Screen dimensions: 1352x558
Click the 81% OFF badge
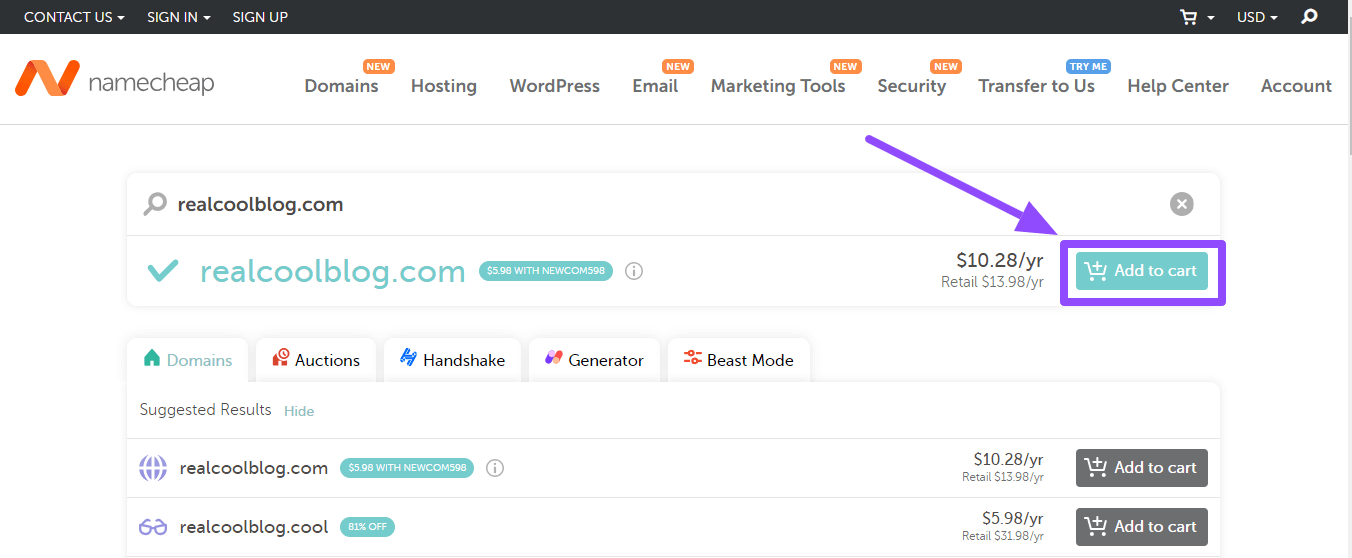(x=368, y=527)
